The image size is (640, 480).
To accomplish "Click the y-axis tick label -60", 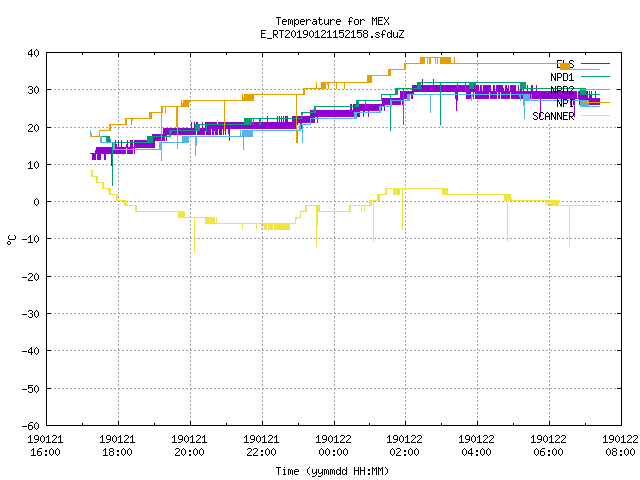I will click(31, 426).
